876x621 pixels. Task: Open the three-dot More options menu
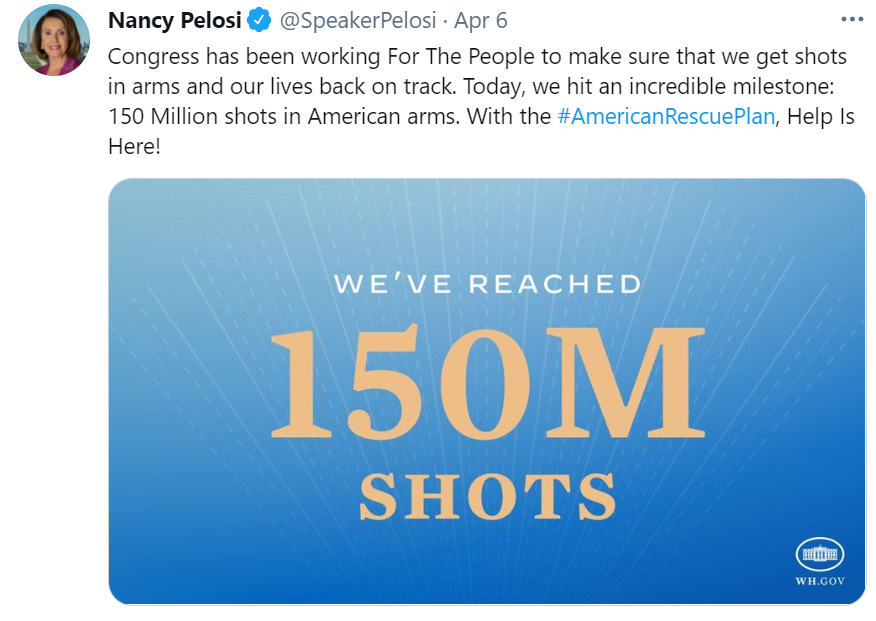click(x=851, y=20)
